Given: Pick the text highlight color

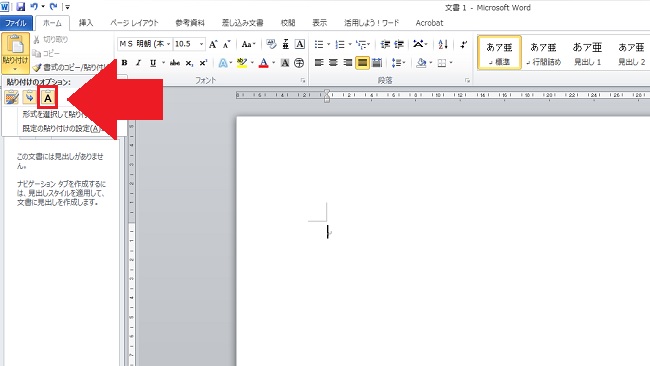Looking at the screenshot, I should click(x=242, y=63).
